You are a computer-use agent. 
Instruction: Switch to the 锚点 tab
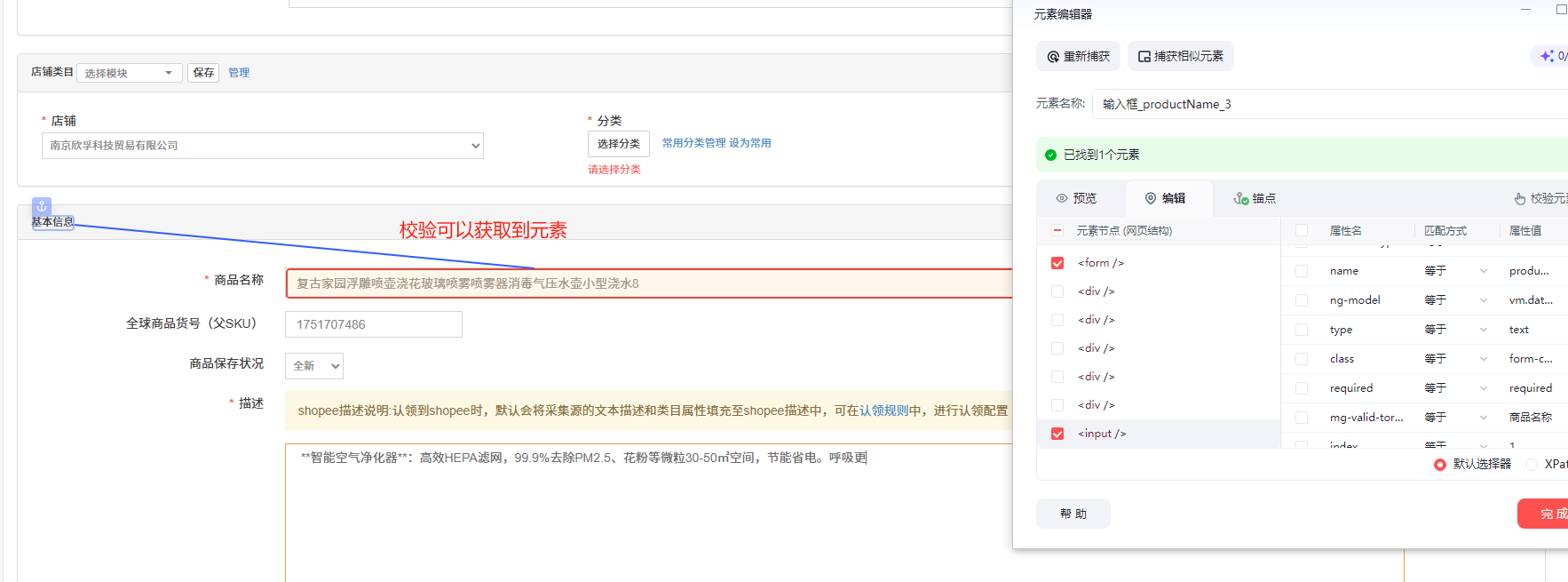[x=1255, y=198]
